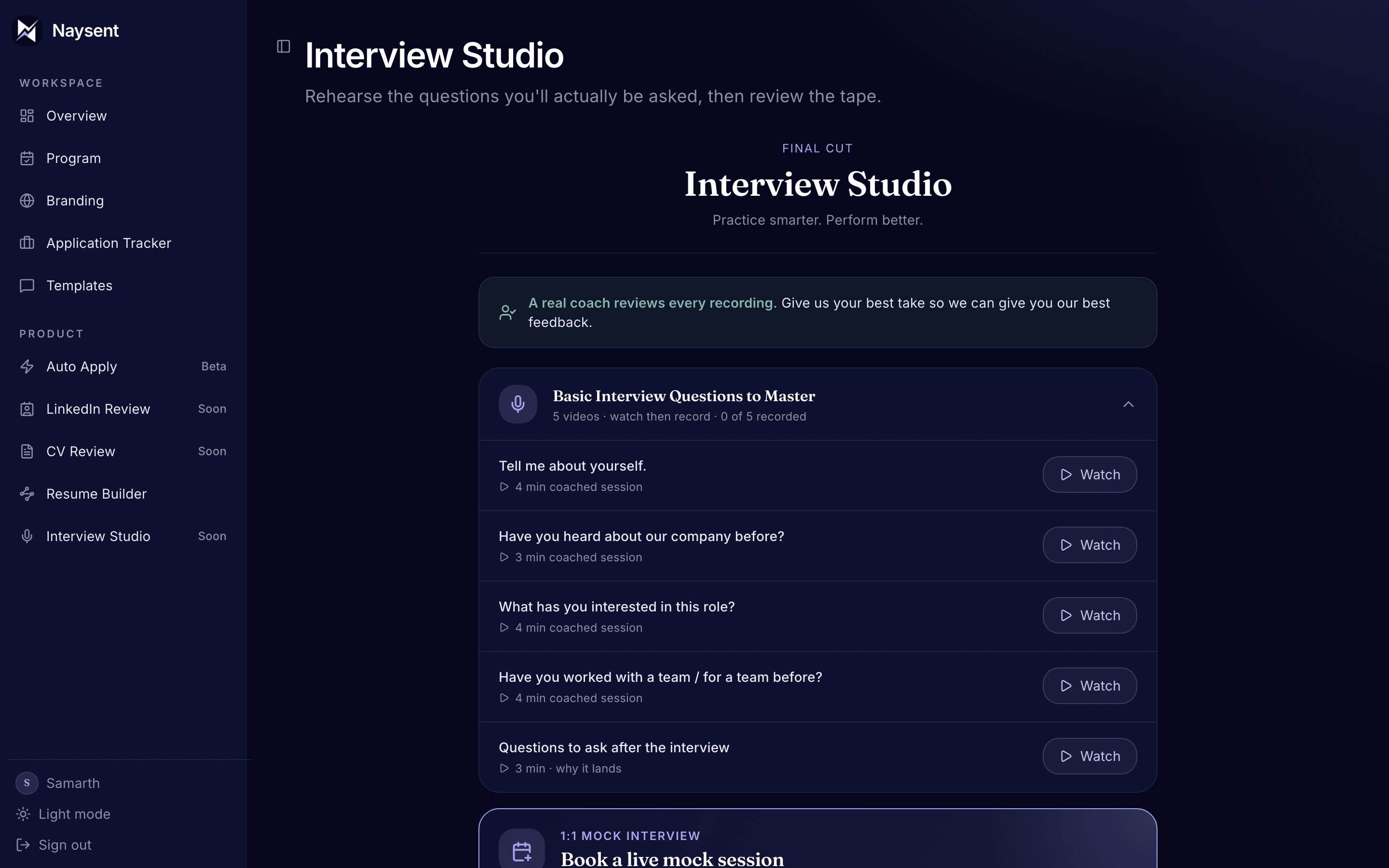Viewport: 1389px width, 868px height.
Task: Click 0 of 5 recorded status text
Action: (x=763, y=417)
